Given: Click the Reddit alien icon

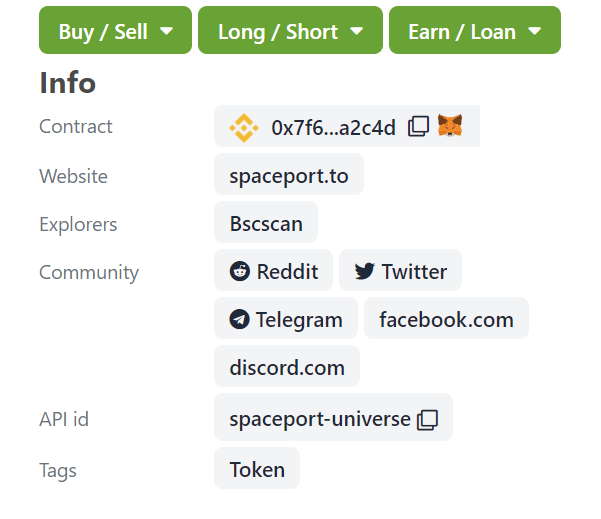Looking at the screenshot, I should click(240, 271).
